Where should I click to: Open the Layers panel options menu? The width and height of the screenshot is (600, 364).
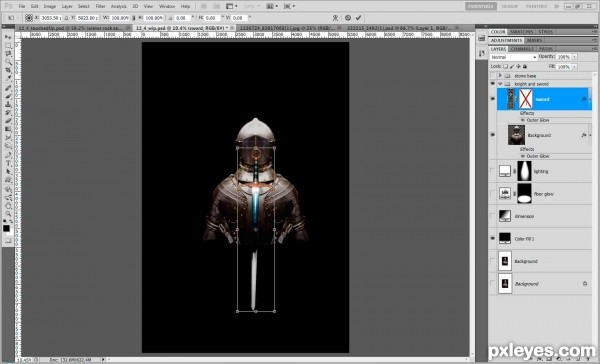594,49
